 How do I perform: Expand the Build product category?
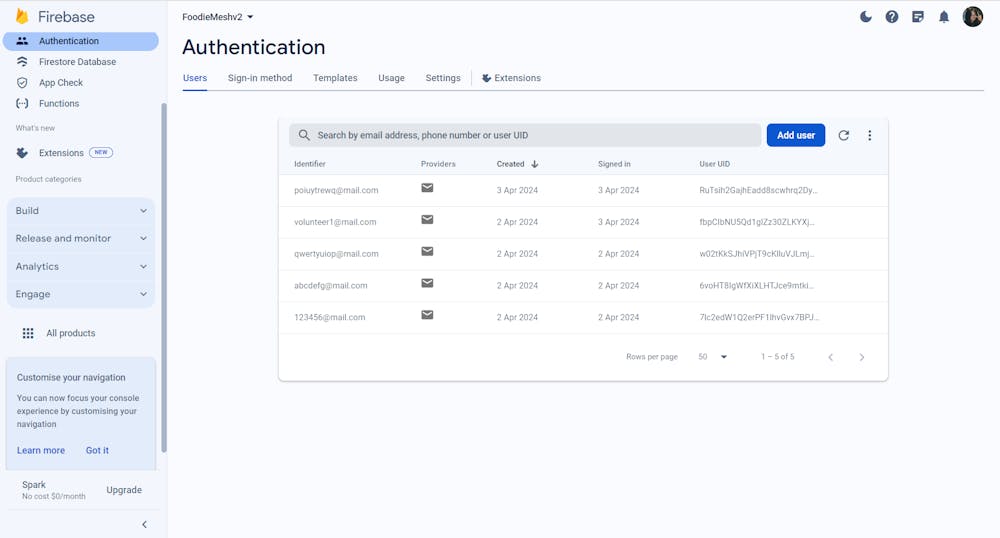pyautogui.click(x=81, y=211)
